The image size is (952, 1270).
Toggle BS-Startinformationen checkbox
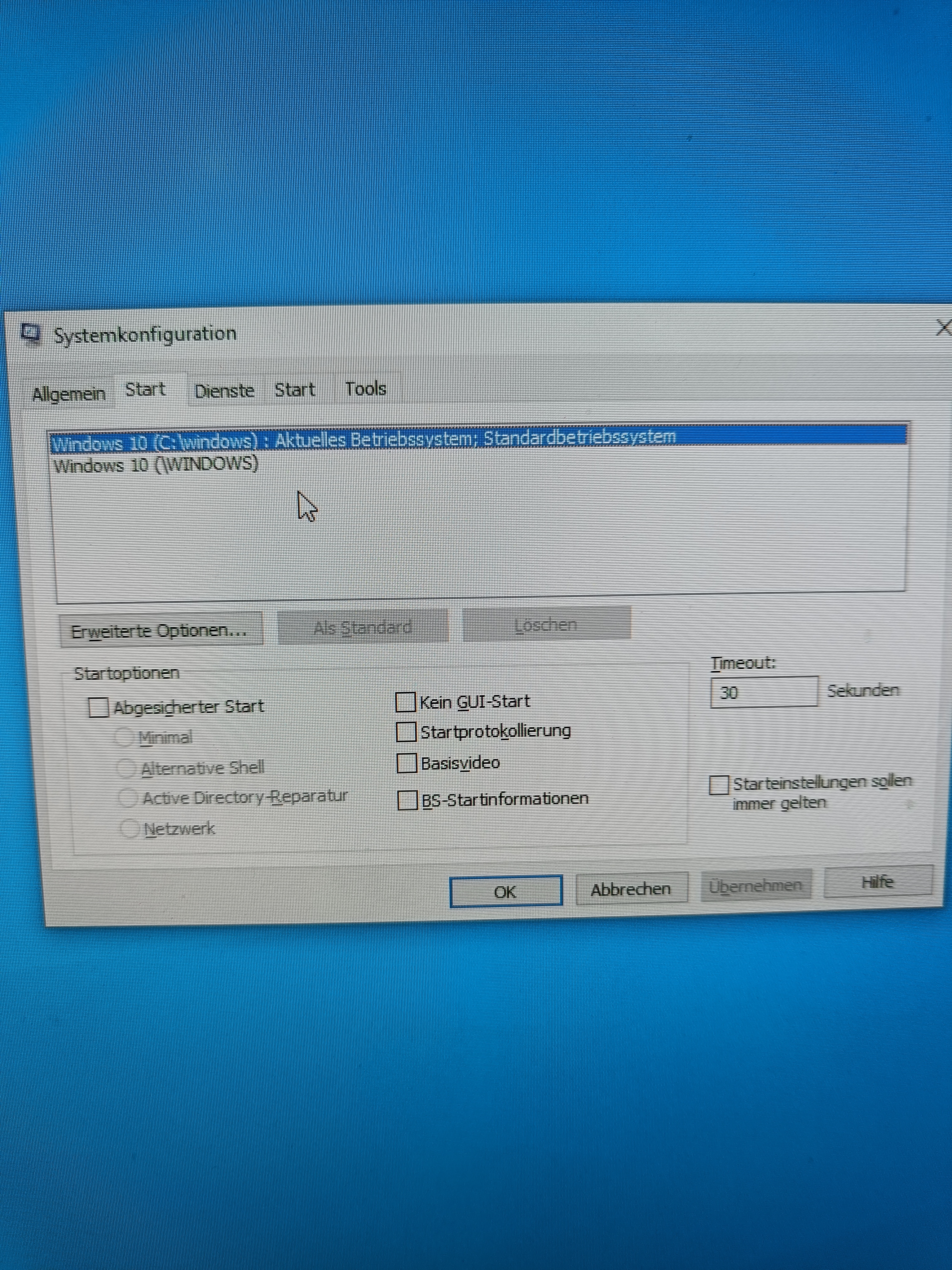tap(408, 800)
